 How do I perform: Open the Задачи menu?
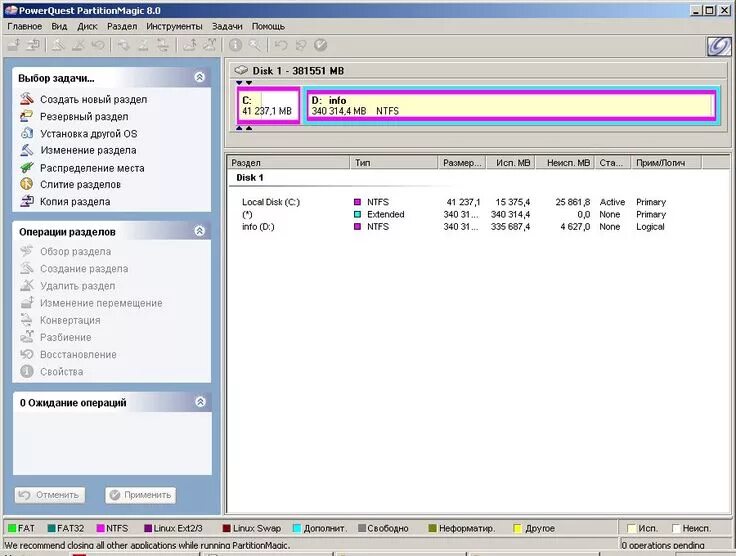(x=227, y=26)
